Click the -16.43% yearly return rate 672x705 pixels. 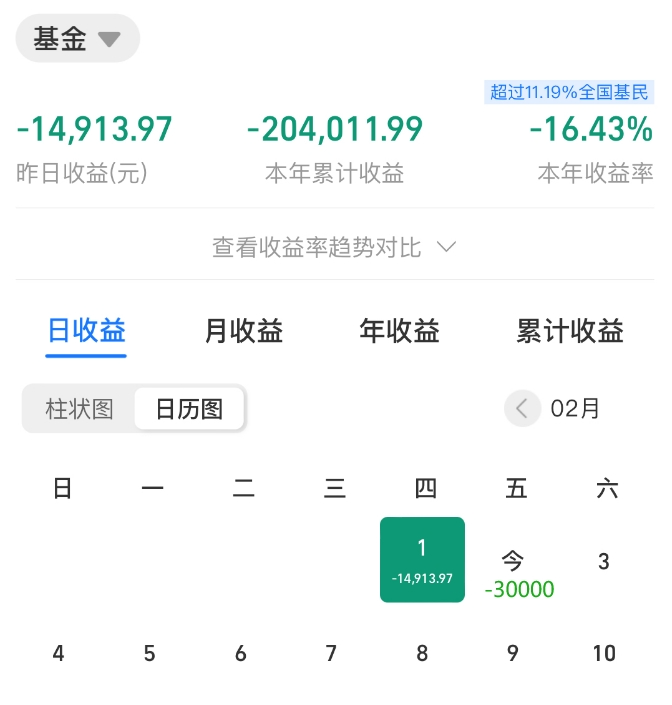click(591, 129)
